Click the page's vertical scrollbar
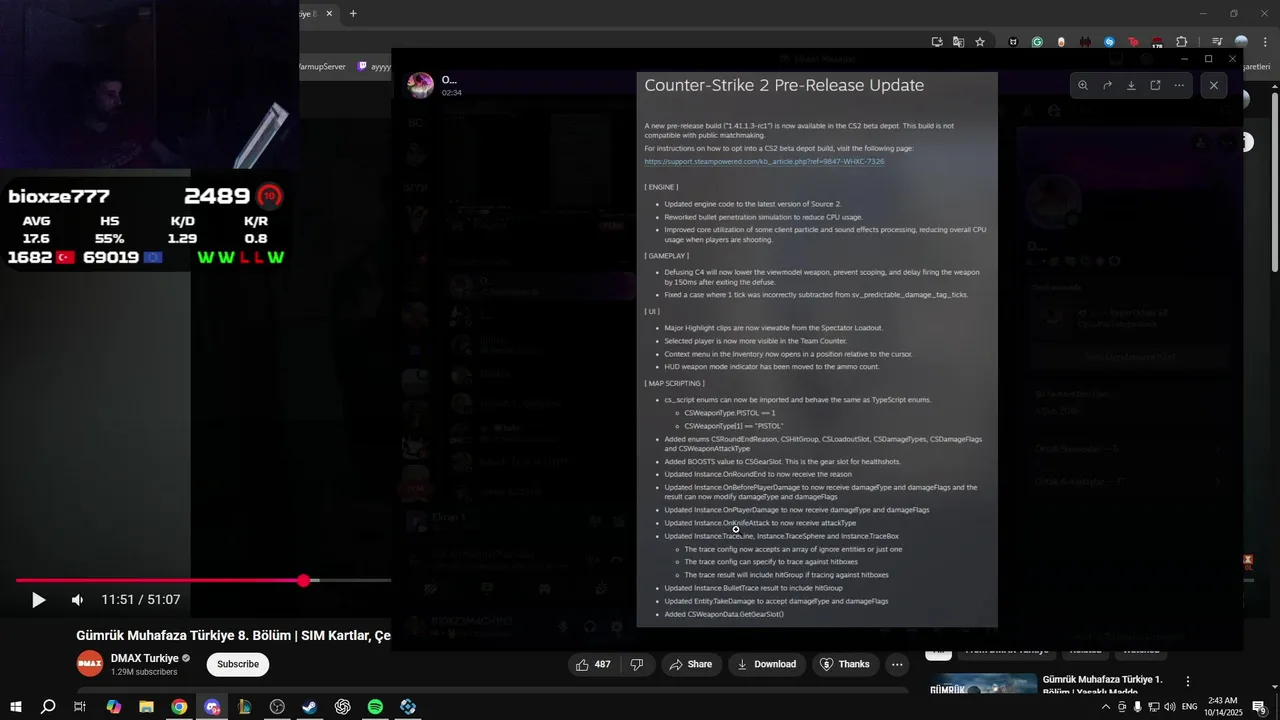This screenshot has height=720, width=1280. pyautogui.click(x=1274, y=180)
